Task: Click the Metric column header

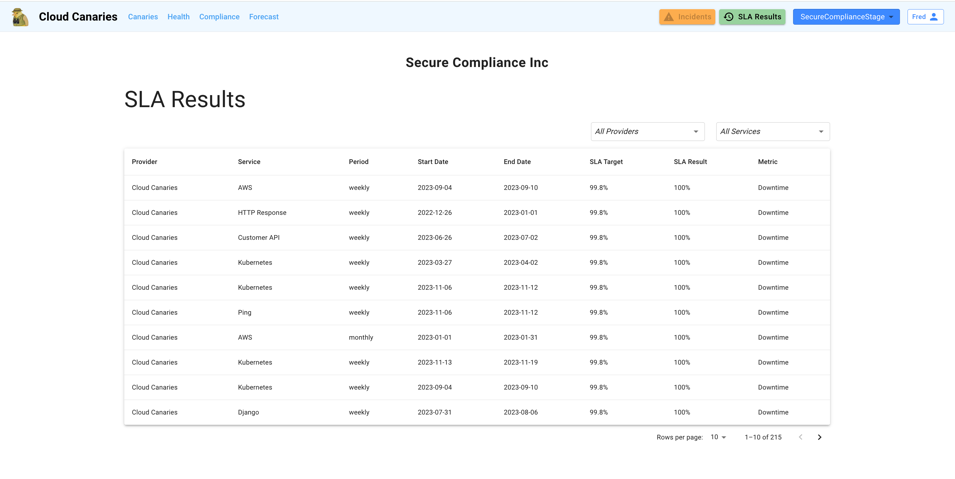Action: [x=767, y=162]
